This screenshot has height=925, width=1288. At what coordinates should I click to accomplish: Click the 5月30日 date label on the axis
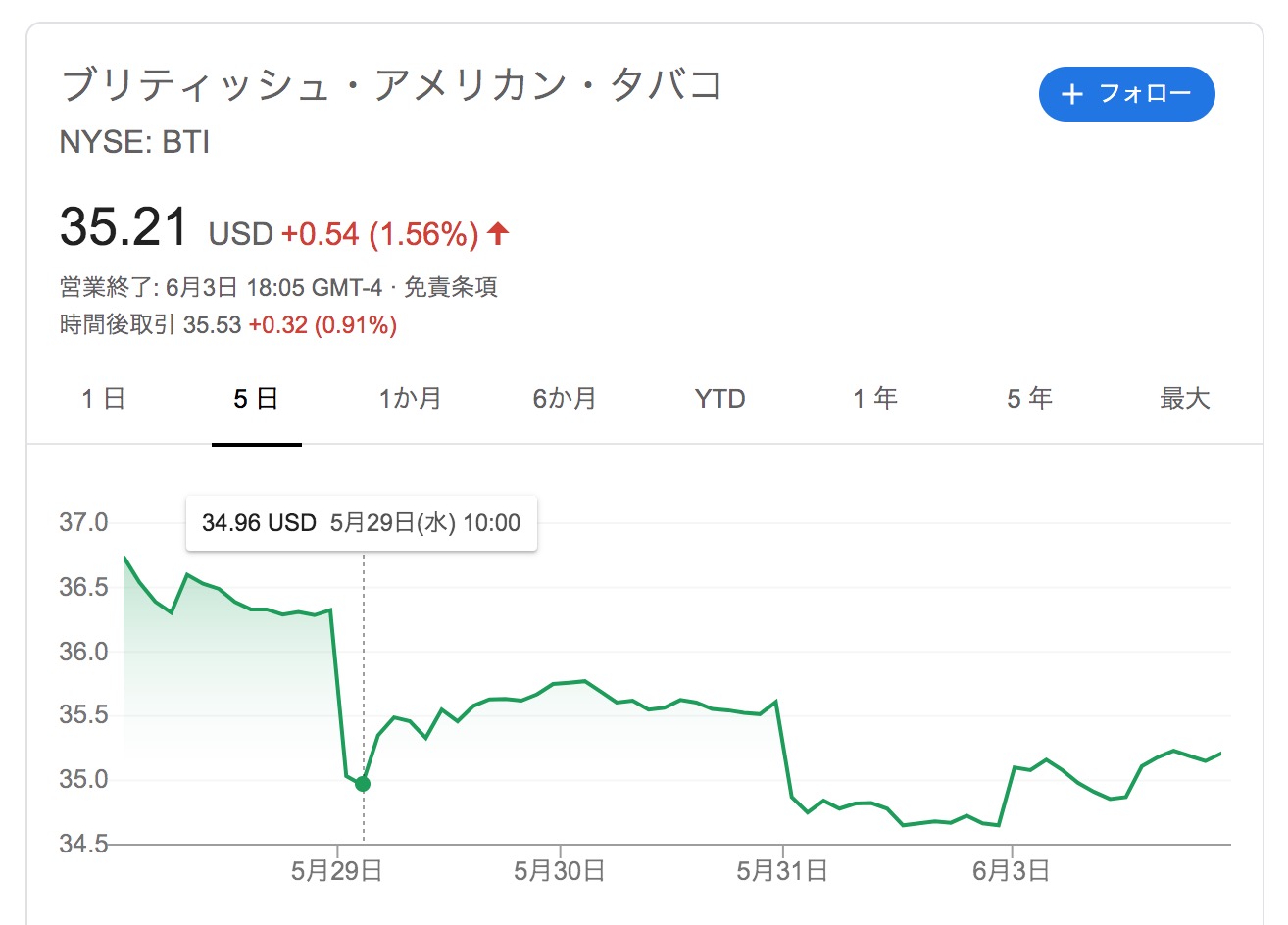click(559, 870)
